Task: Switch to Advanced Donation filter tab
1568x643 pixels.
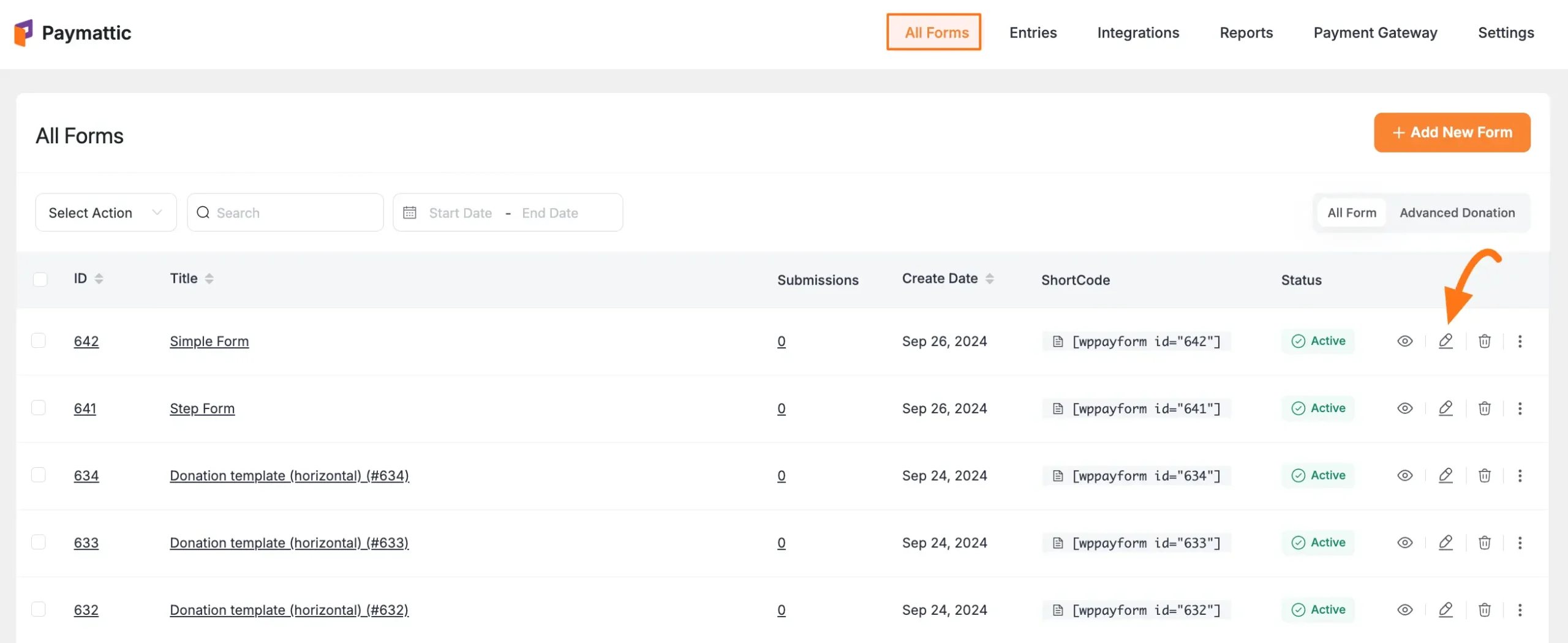Action: pos(1457,212)
